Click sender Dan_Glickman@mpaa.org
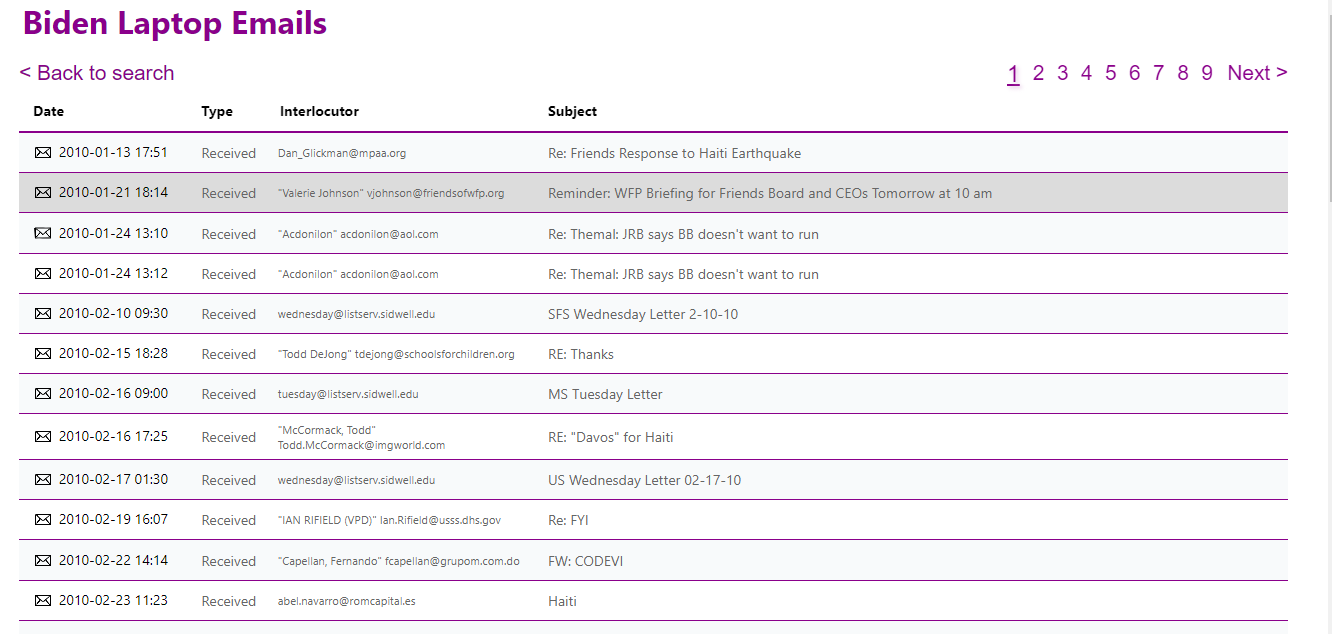 pyautogui.click(x=342, y=153)
